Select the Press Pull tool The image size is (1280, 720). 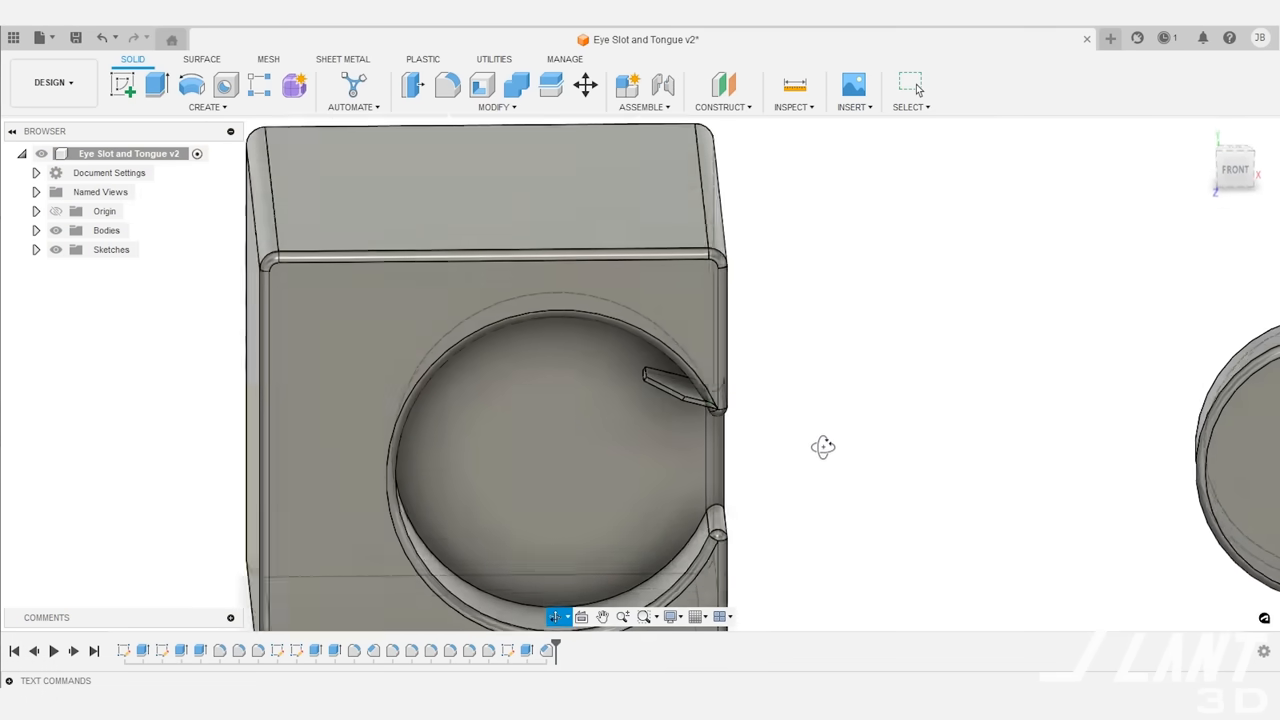click(413, 85)
